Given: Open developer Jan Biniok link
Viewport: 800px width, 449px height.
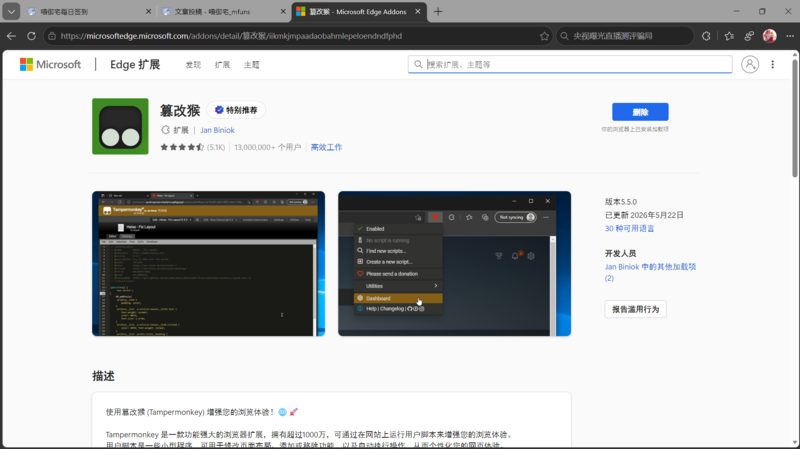Looking at the screenshot, I should 217,130.
